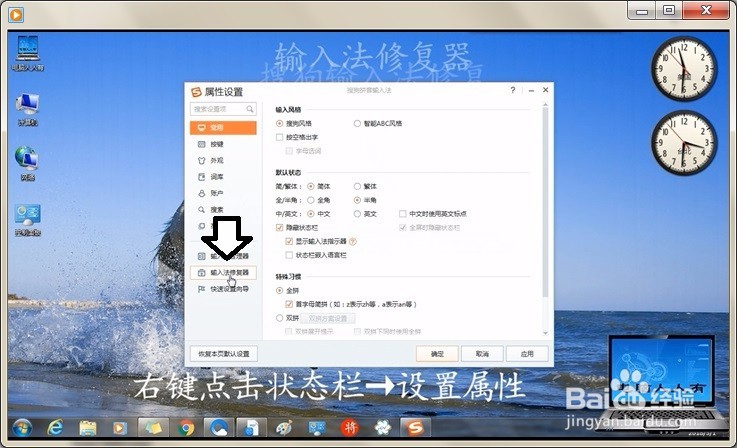Click the Sogou S icon on taskbar
The height and width of the screenshot is (448, 737).
tap(415, 427)
